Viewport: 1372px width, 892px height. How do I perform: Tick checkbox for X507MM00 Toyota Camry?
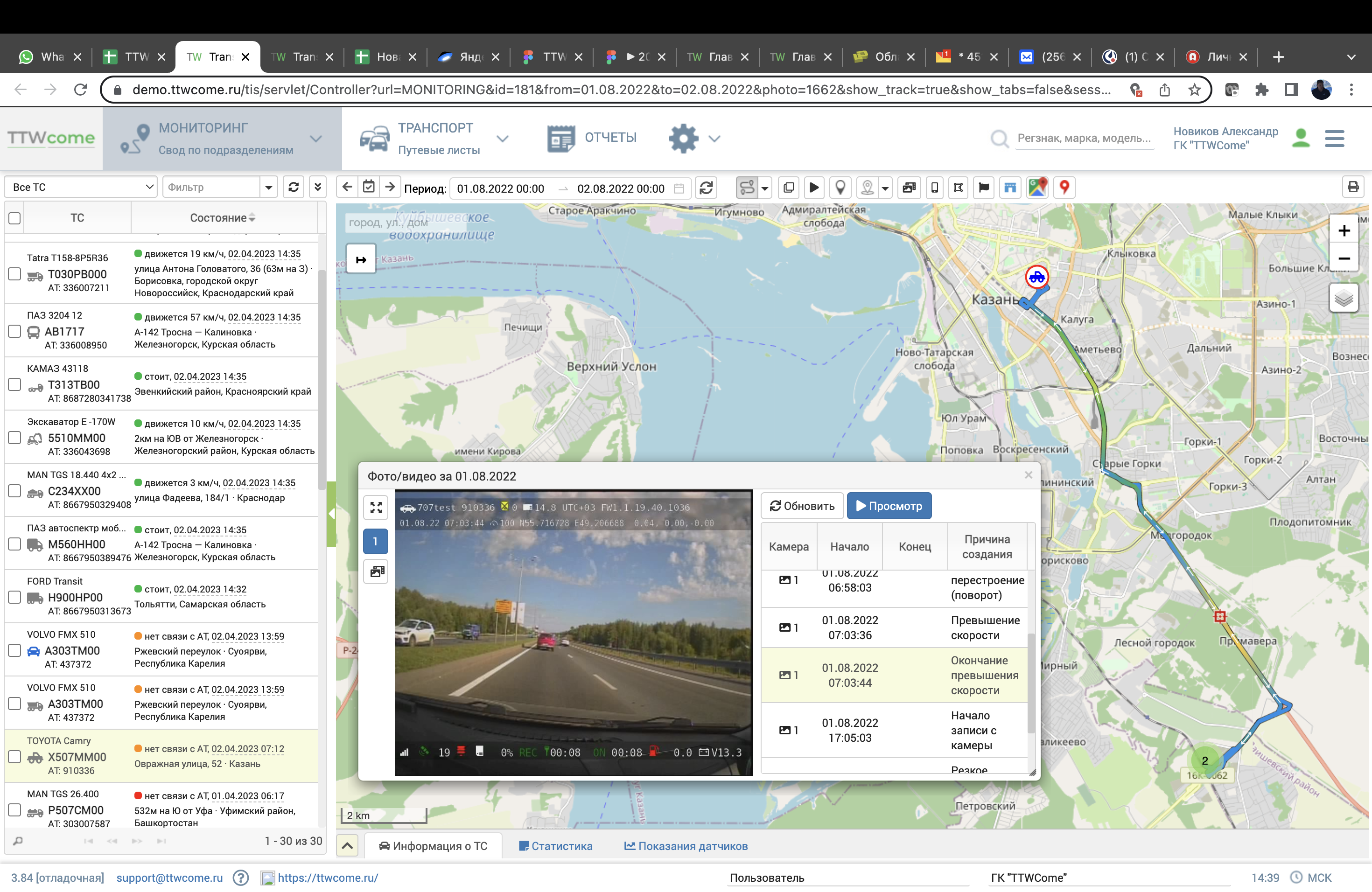click(15, 757)
